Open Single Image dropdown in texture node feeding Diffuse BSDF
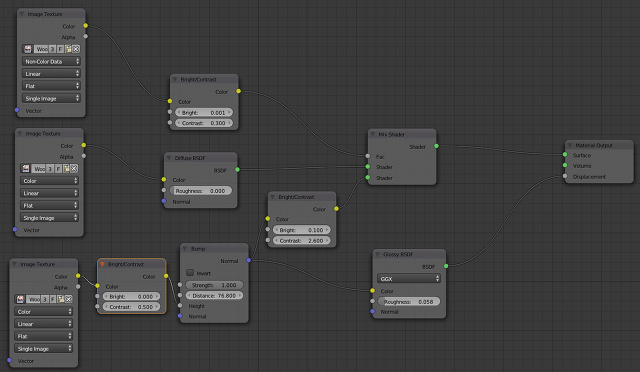This screenshot has height=372, width=640. (x=49, y=218)
